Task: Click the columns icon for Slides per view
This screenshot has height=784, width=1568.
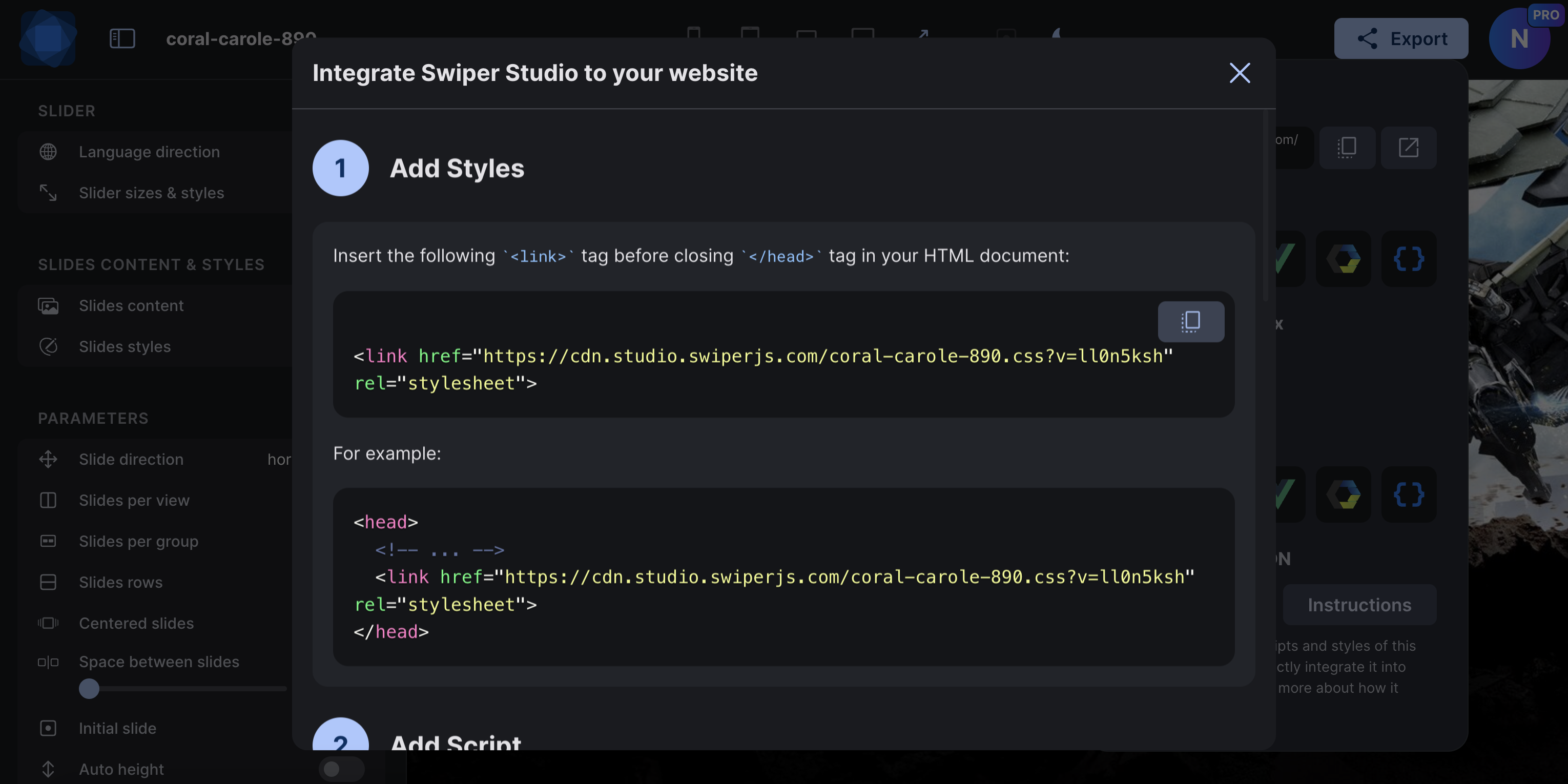Action: [48, 500]
